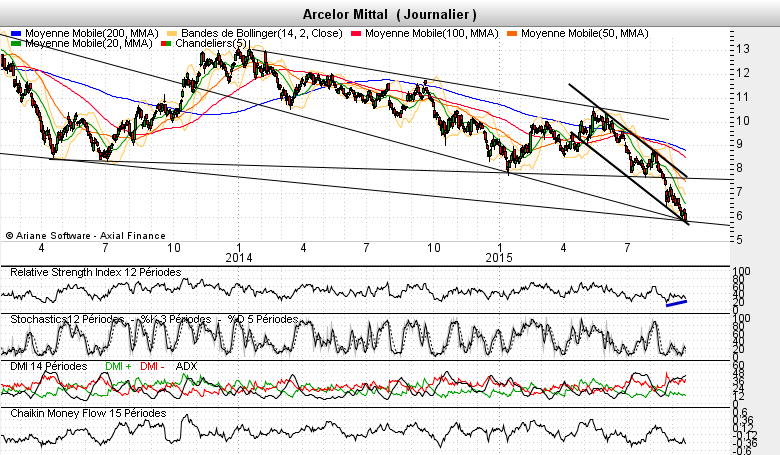
Task: Click the 'Chaikin Money Flow 15 Périodes' panel label
Action: [88, 413]
